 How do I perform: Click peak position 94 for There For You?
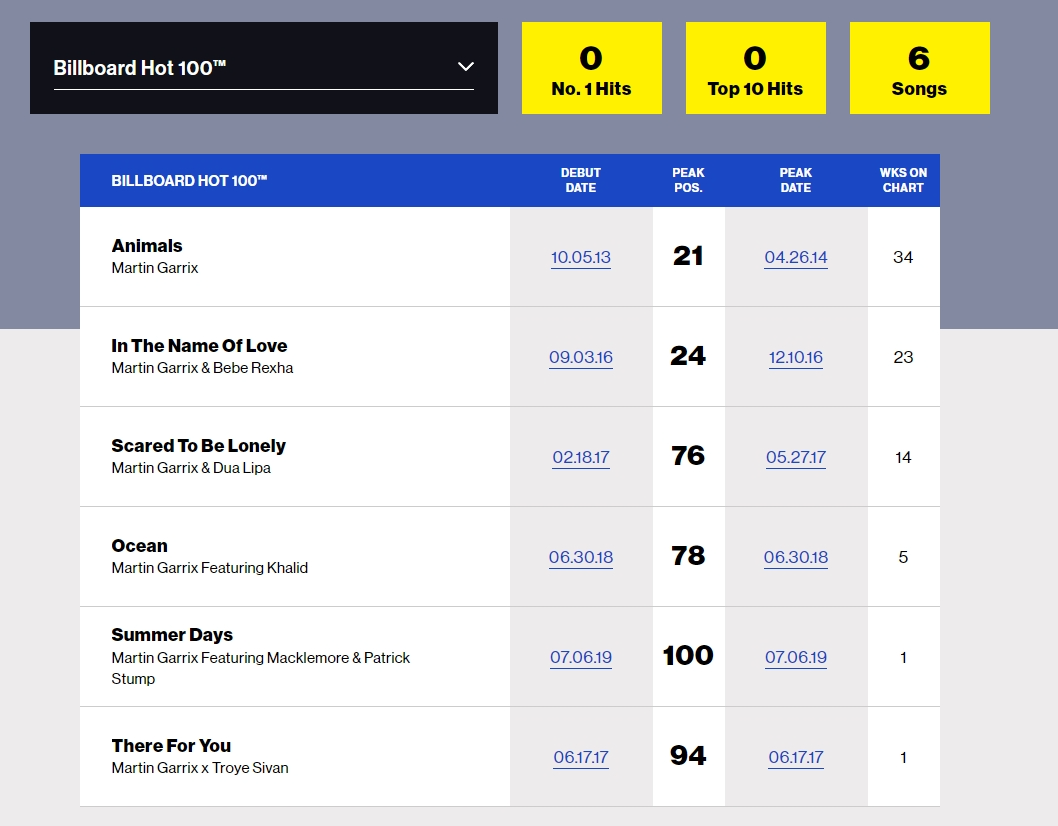[x=688, y=755]
